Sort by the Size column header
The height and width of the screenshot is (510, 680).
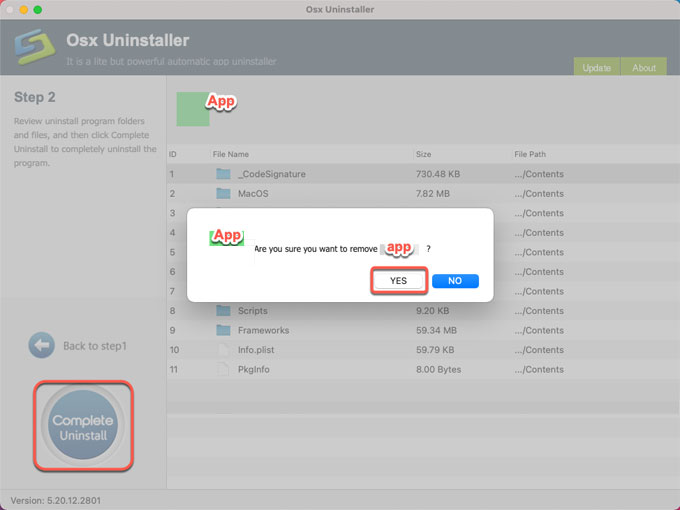(424, 154)
